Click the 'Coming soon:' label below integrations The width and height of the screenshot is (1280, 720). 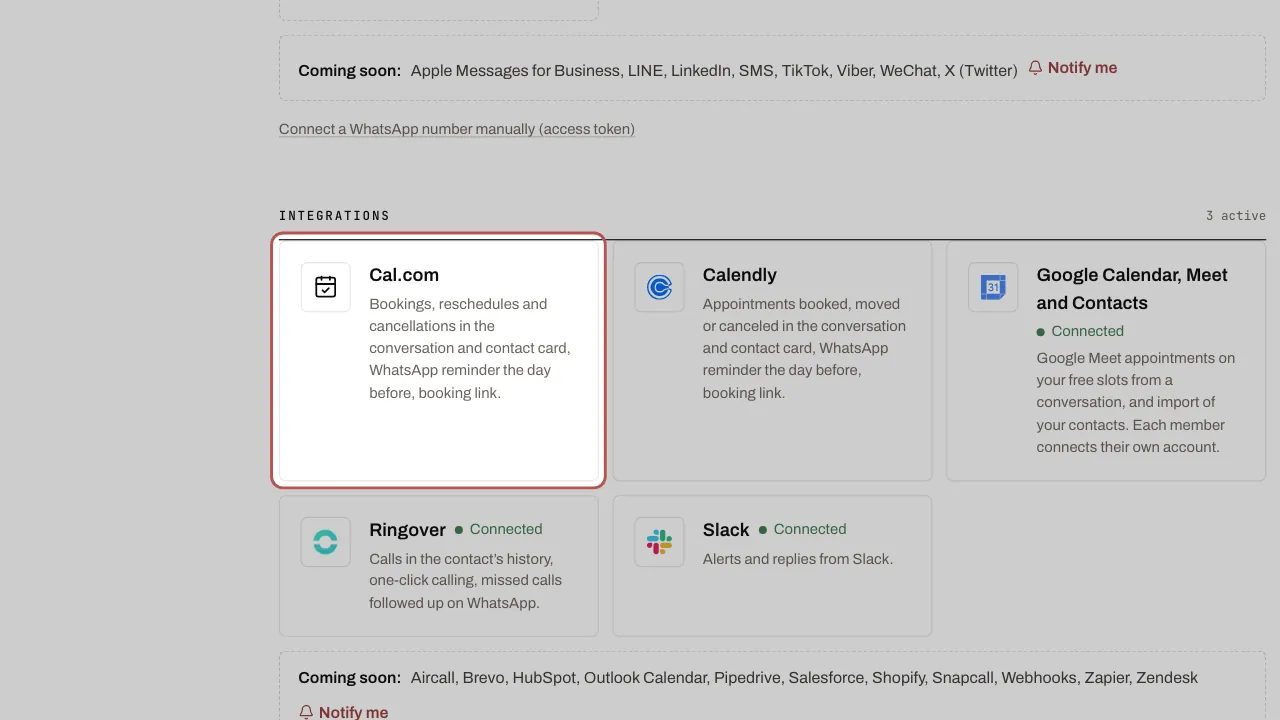(x=349, y=678)
